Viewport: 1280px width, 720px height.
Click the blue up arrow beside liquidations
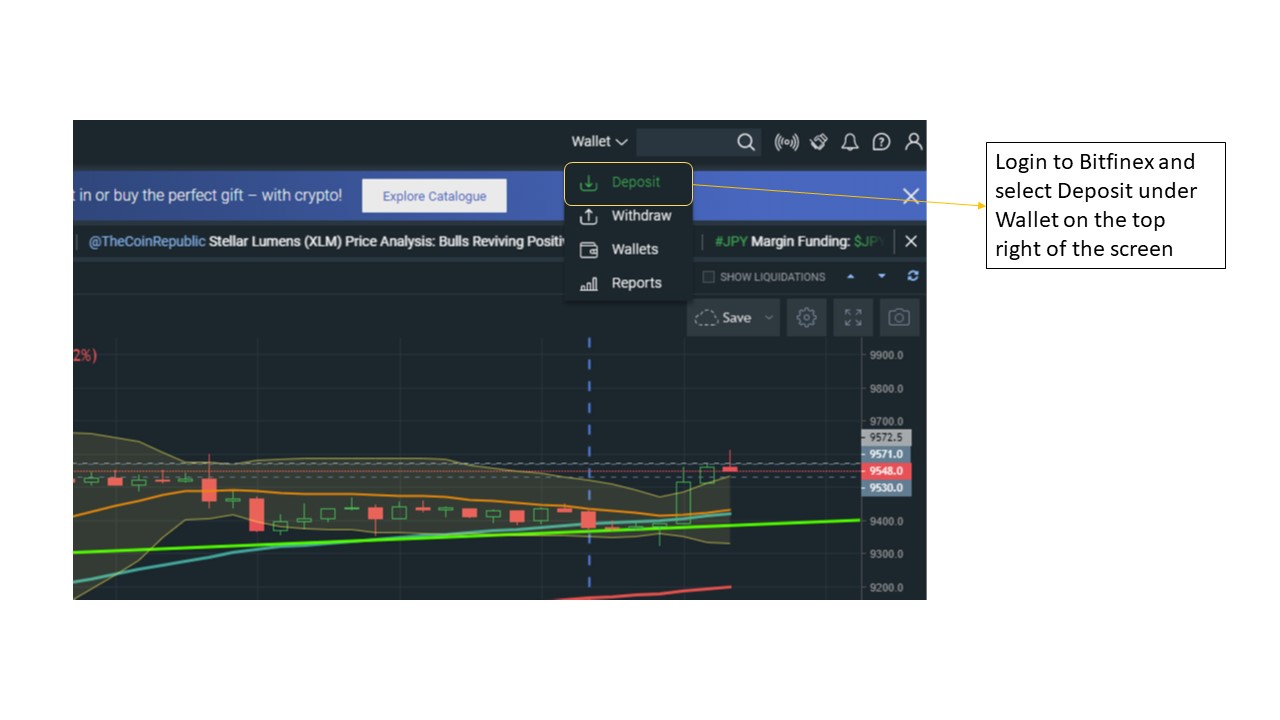(851, 276)
